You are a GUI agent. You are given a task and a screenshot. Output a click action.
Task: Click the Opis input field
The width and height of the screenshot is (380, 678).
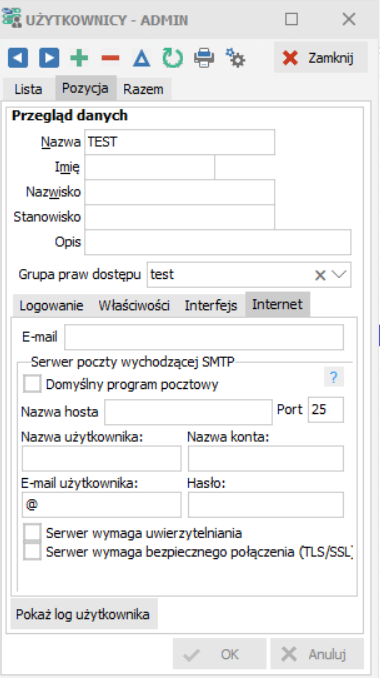pos(218,242)
